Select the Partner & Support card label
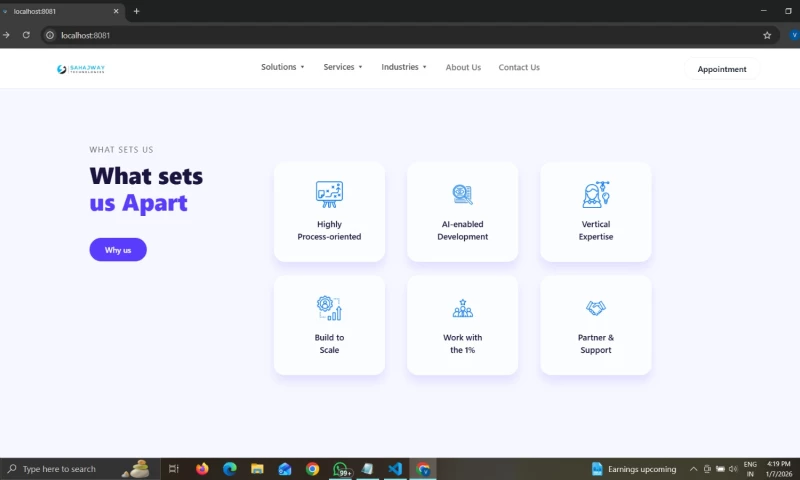 [595, 343]
